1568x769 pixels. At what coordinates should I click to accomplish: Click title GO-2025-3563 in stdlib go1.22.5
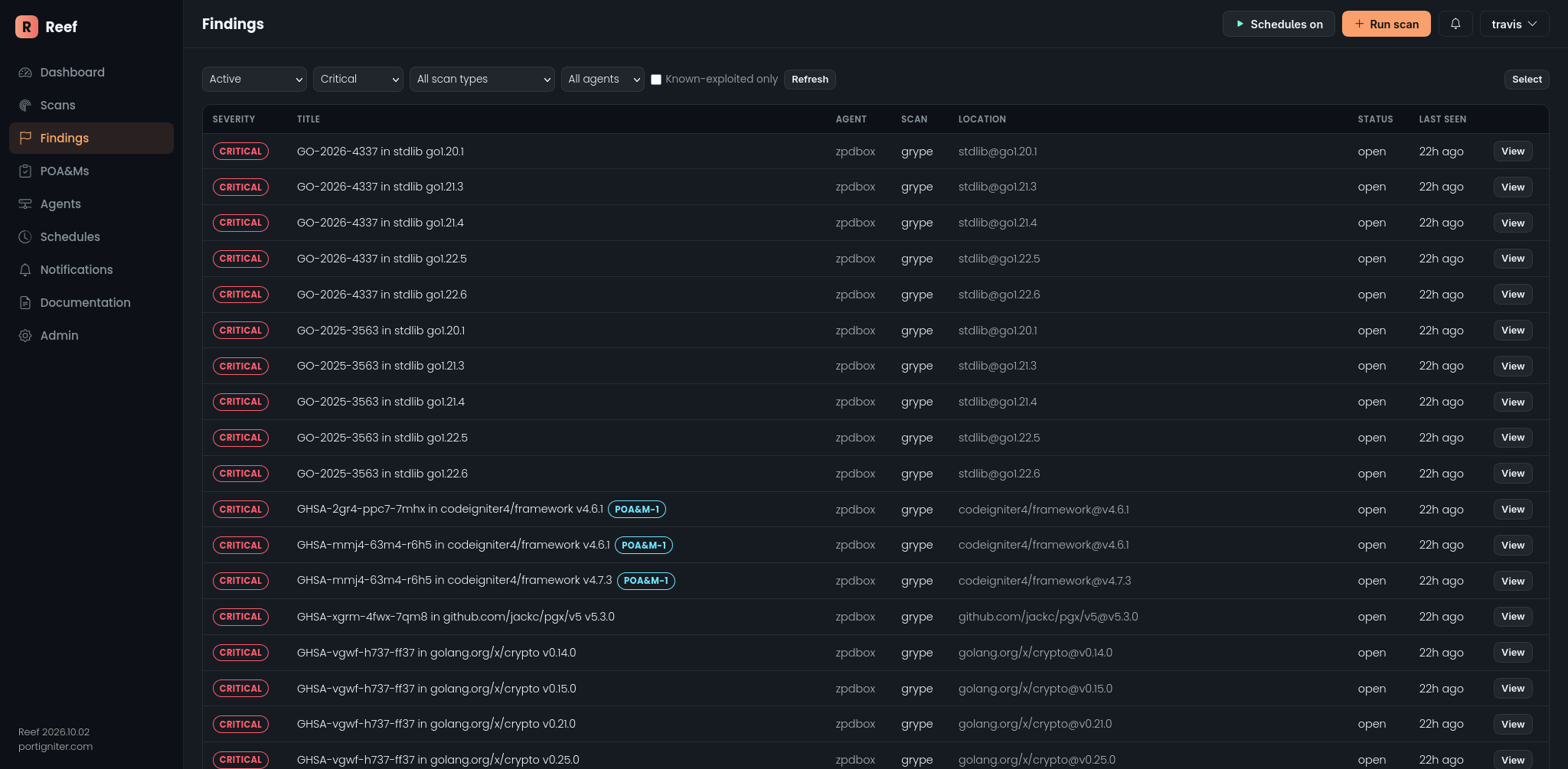tap(382, 438)
